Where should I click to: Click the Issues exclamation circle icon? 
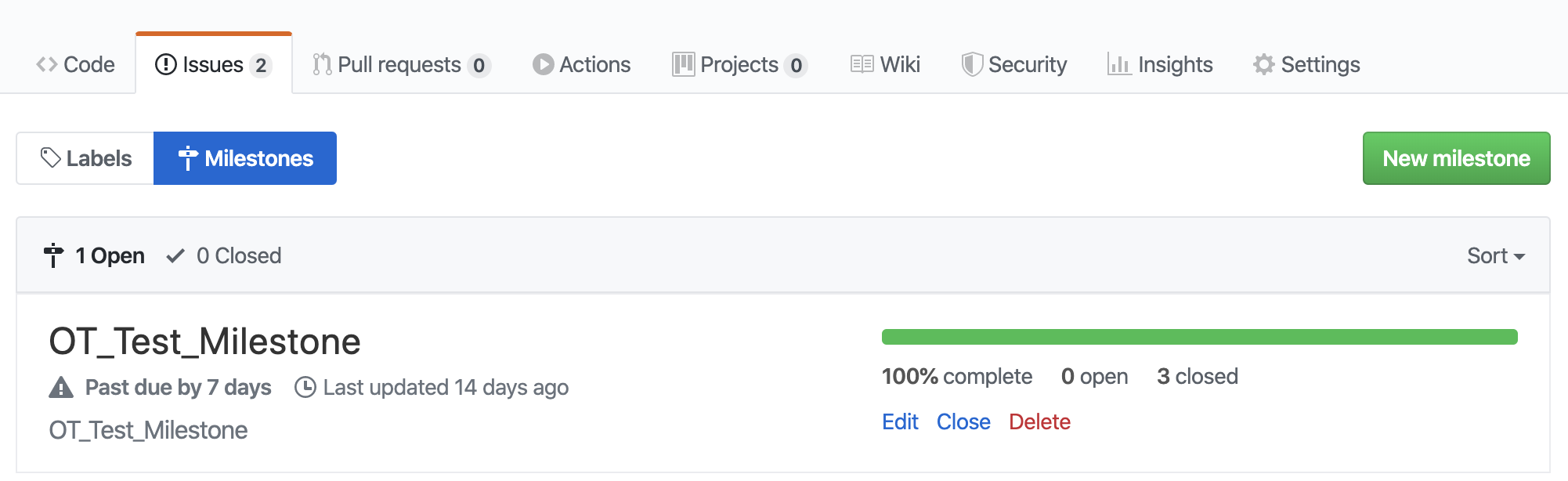click(166, 64)
